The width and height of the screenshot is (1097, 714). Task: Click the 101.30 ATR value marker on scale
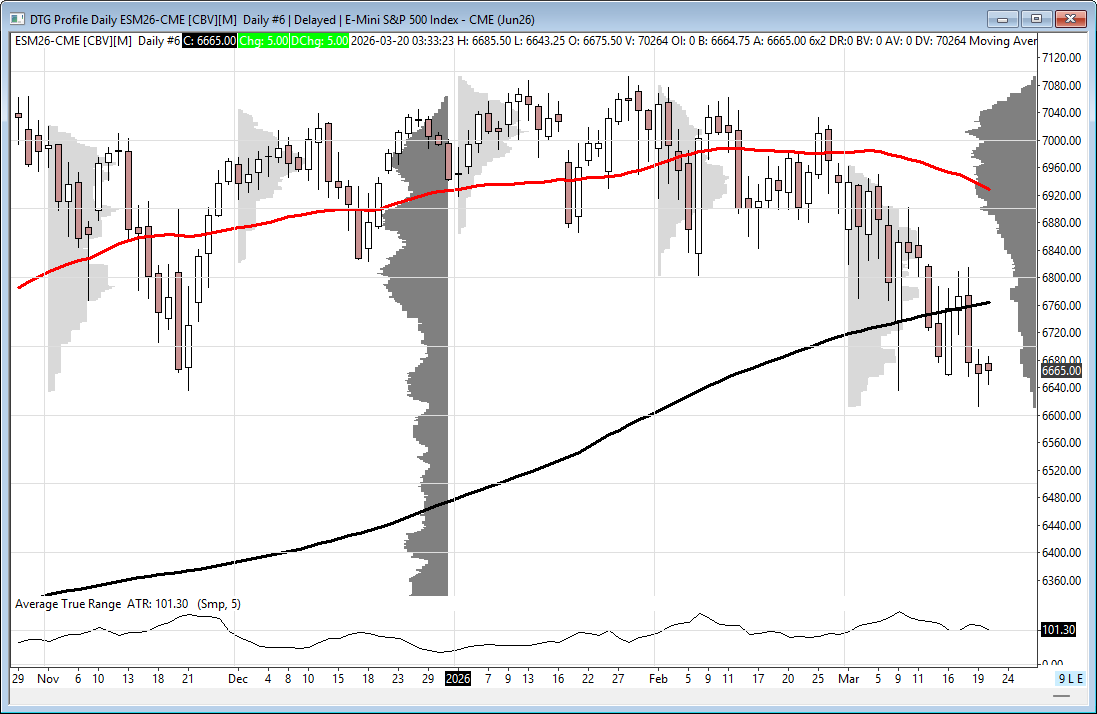coord(1058,631)
